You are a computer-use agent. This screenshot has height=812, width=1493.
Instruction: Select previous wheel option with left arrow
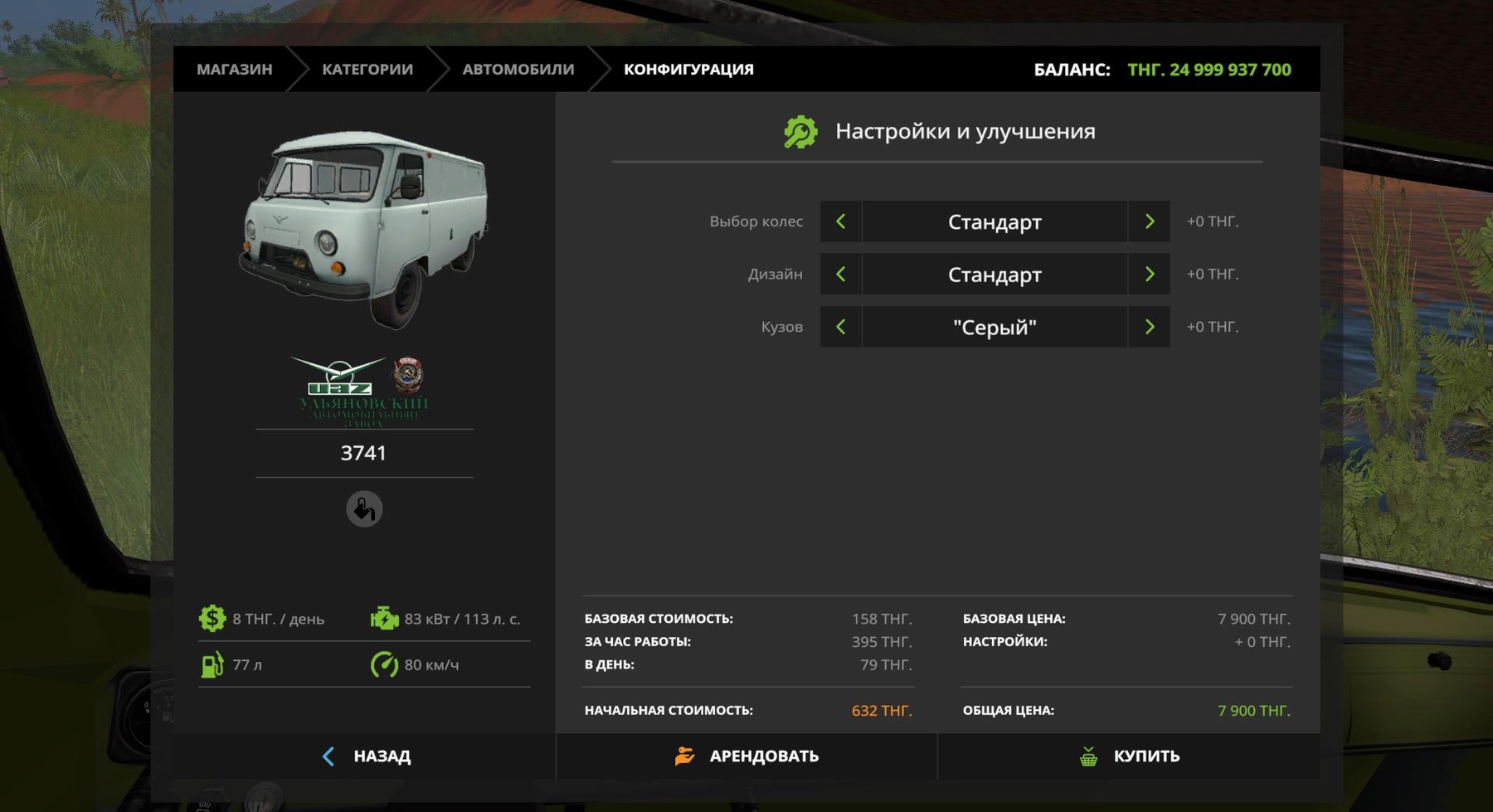click(x=840, y=221)
